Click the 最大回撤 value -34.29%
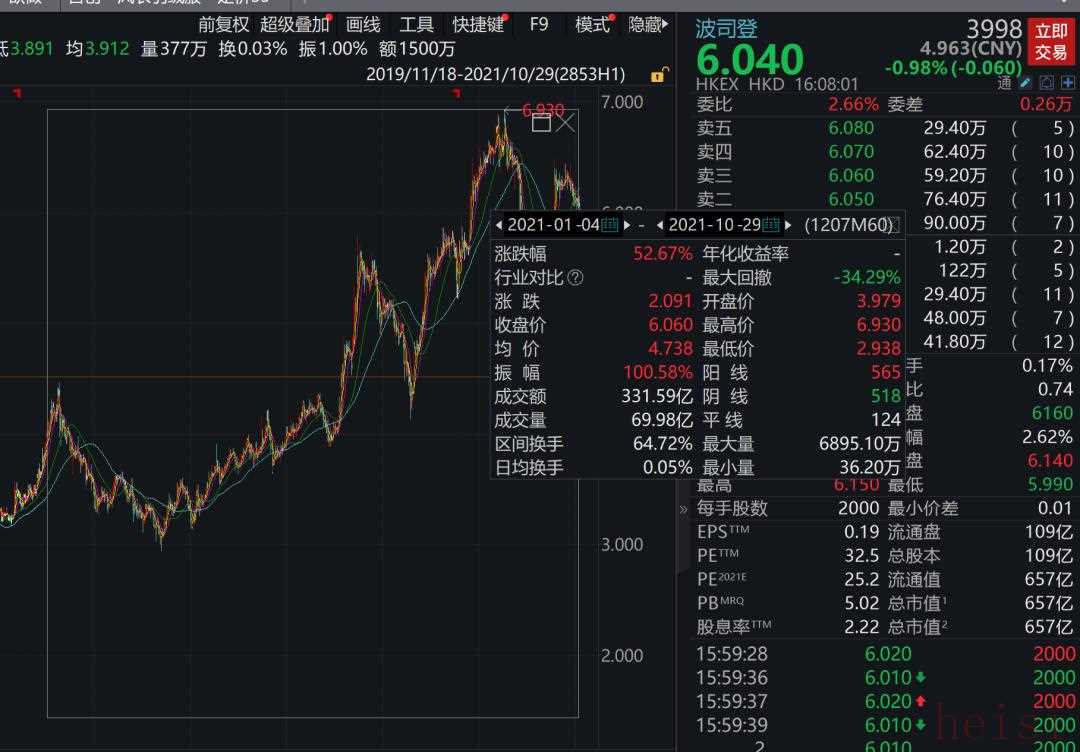Viewport: 1080px width, 752px height. click(867, 278)
